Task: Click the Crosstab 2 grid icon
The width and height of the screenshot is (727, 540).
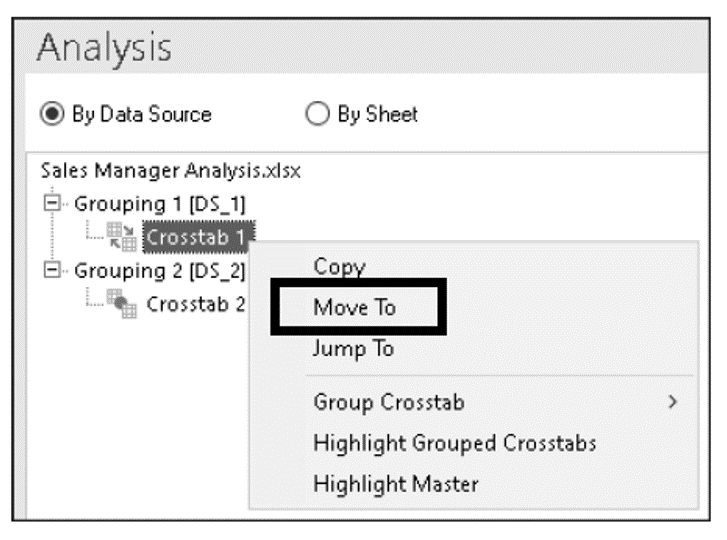Action: [x=121, y=304]
